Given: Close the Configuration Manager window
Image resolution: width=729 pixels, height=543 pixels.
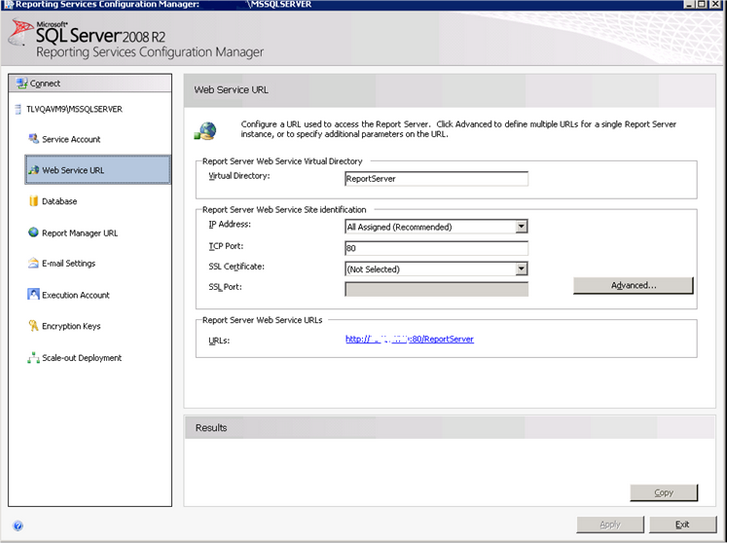Looking at the screenshot, I should click(x=715, y=4).
